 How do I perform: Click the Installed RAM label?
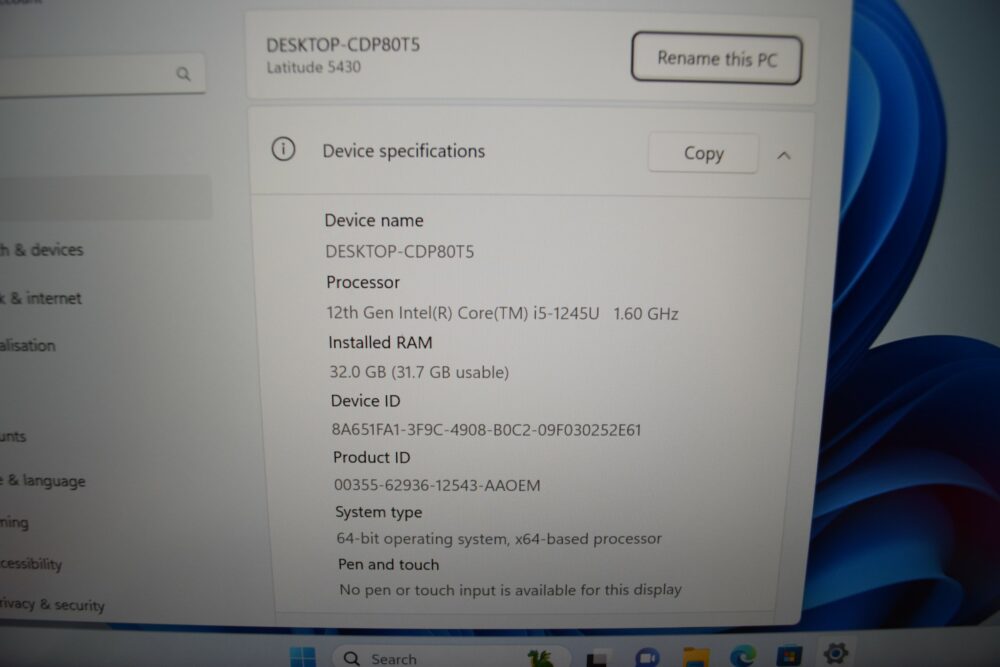380,343
